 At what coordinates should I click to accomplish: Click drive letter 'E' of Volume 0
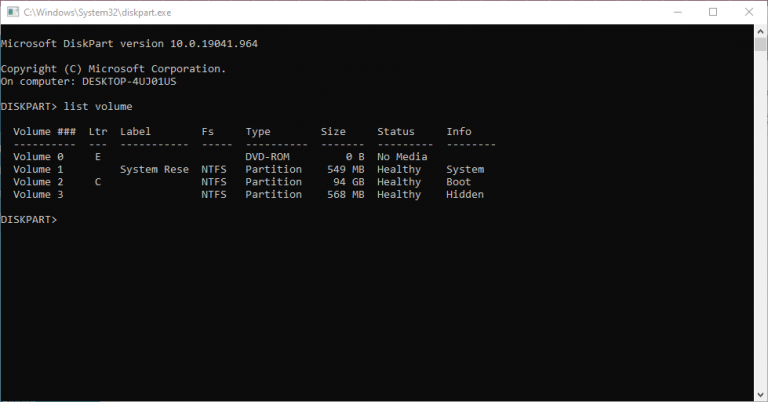[x=98, y=157]
